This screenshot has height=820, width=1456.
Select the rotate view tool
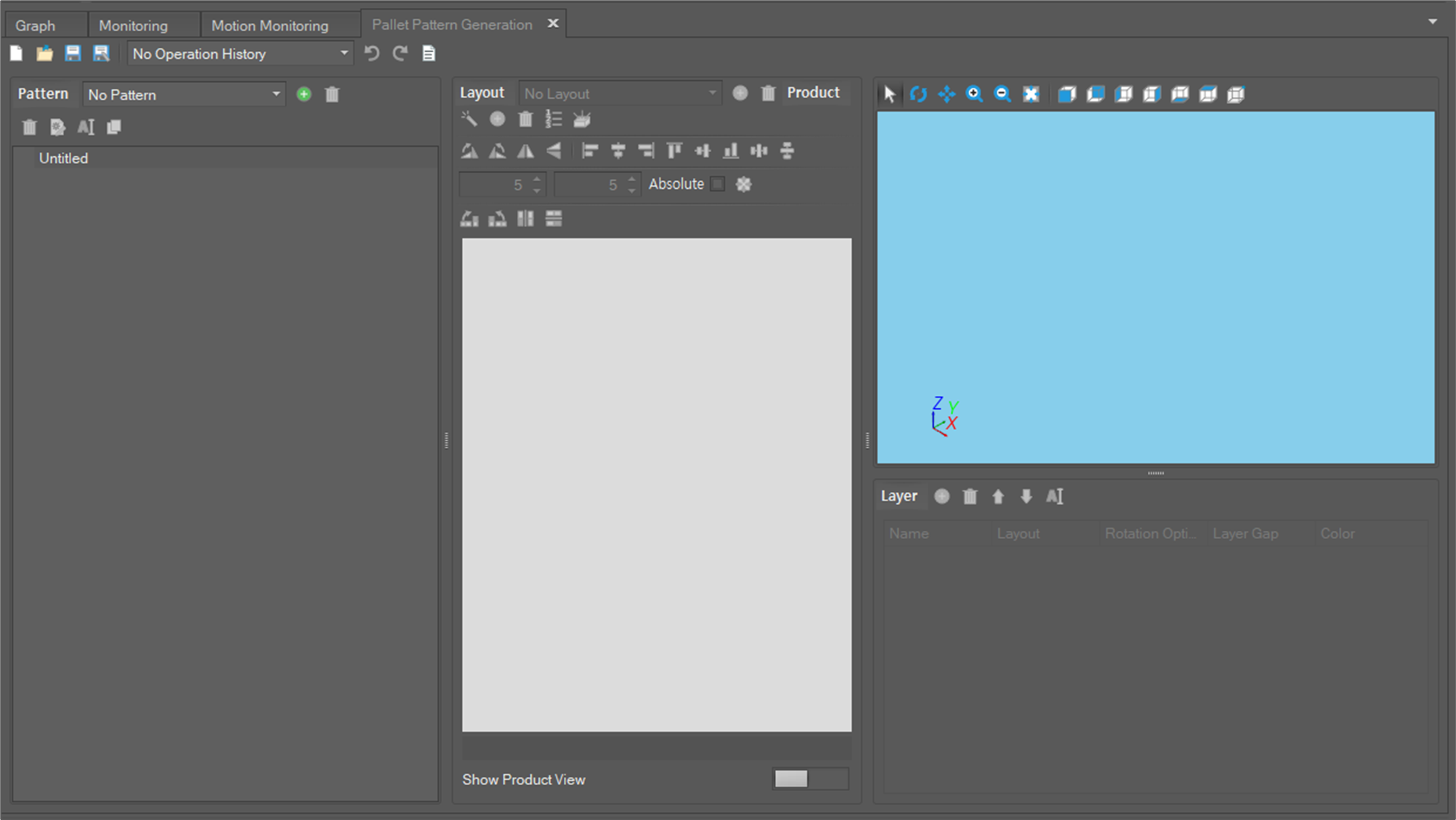coord(918,94)
